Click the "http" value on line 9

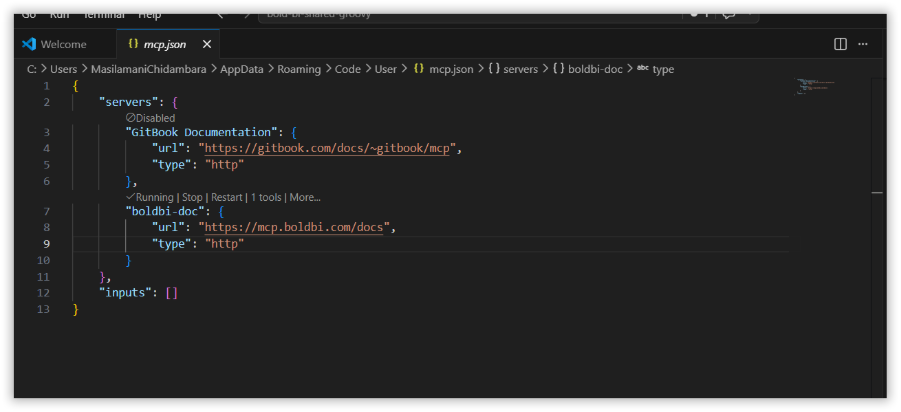click(225, 244)
